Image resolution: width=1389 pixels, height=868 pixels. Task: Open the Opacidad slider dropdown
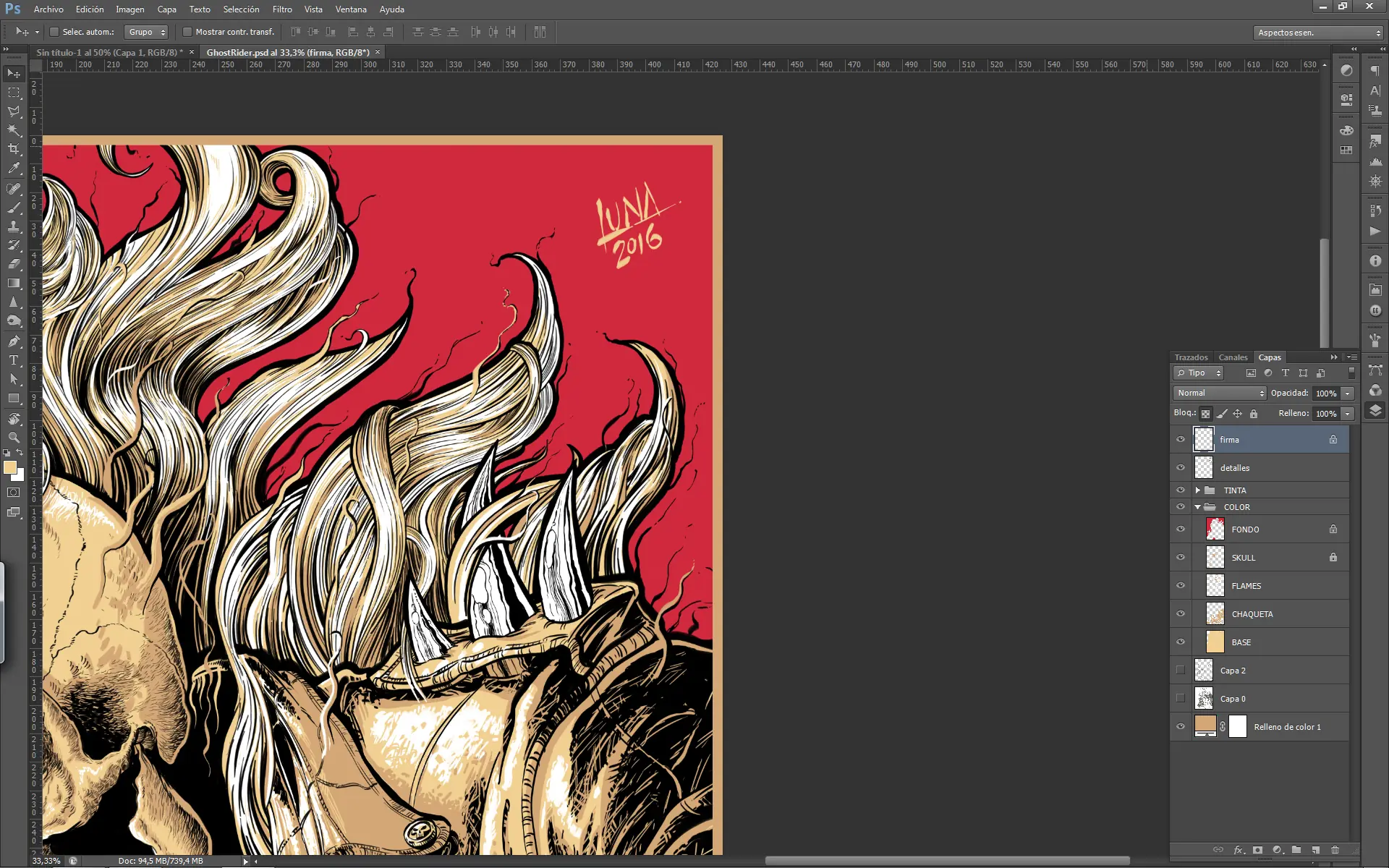(1347, 393)
